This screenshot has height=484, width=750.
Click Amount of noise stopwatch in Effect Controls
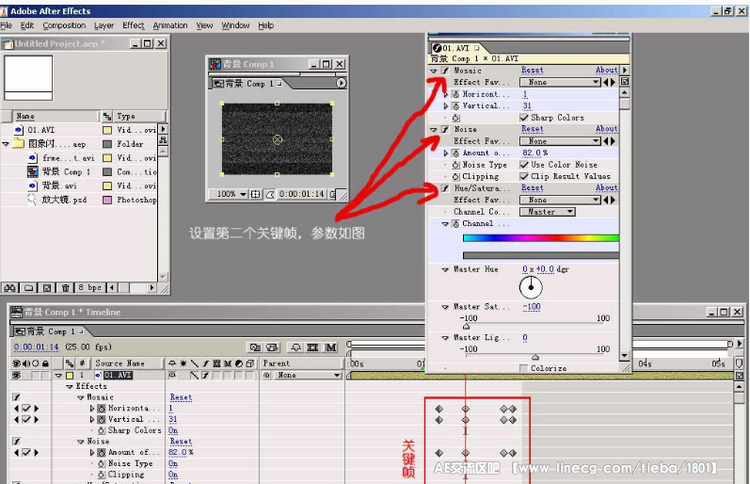coord(456,153)
